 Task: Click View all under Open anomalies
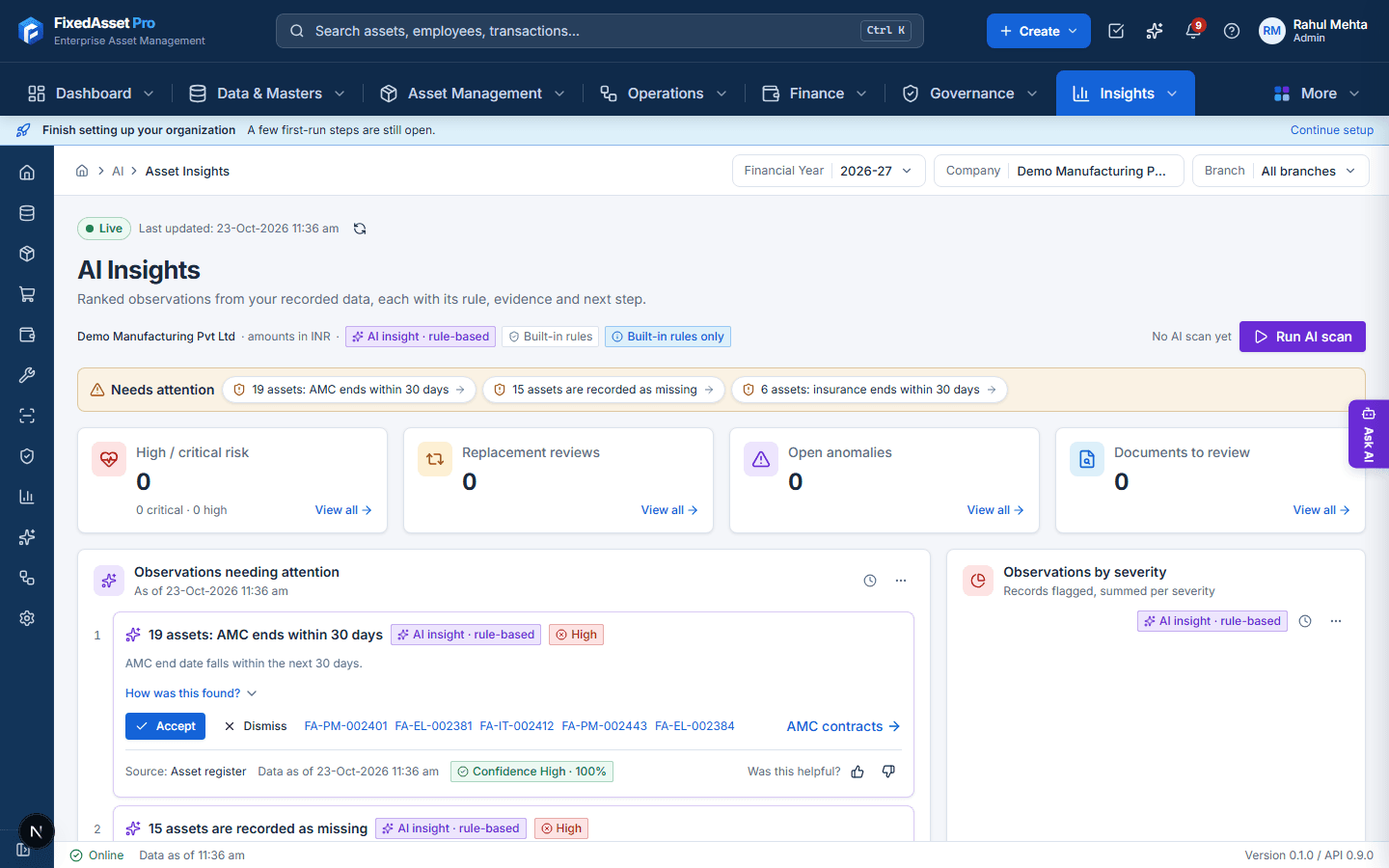(x=995, y=510)
